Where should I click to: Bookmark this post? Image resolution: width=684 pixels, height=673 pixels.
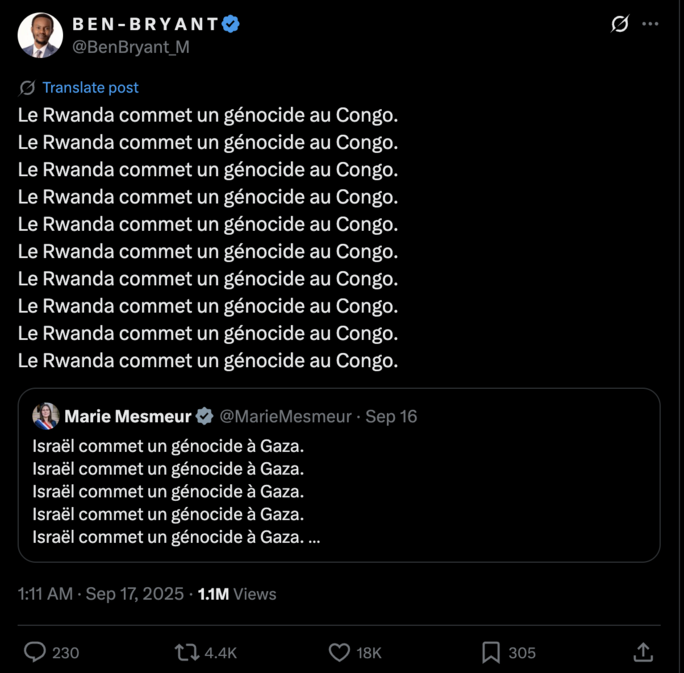[491, 652]
